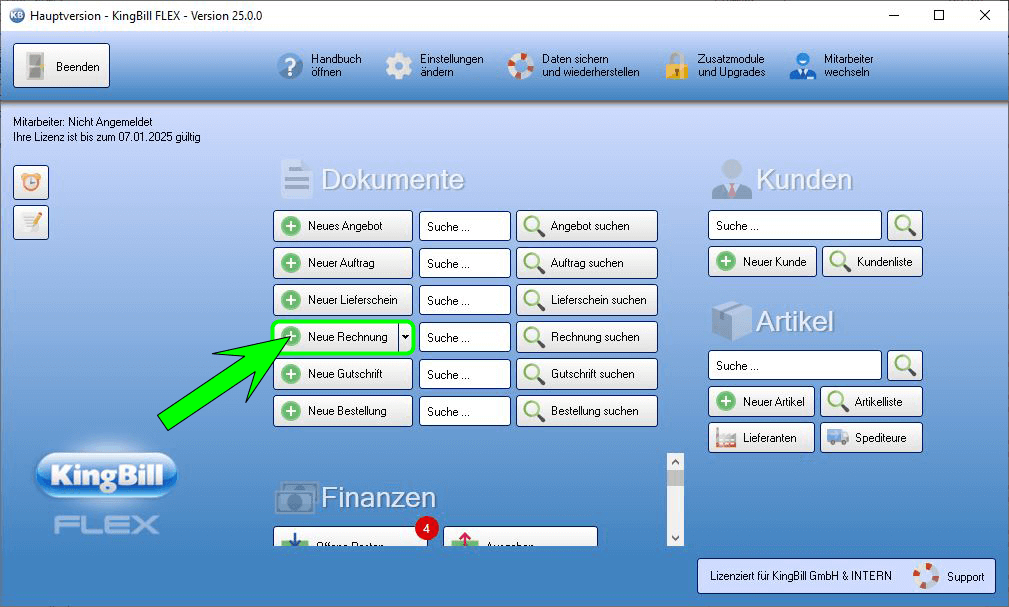This screenshot has height=607, width=1009.
Task: Focus the Artikel search field
Action: 795,366
